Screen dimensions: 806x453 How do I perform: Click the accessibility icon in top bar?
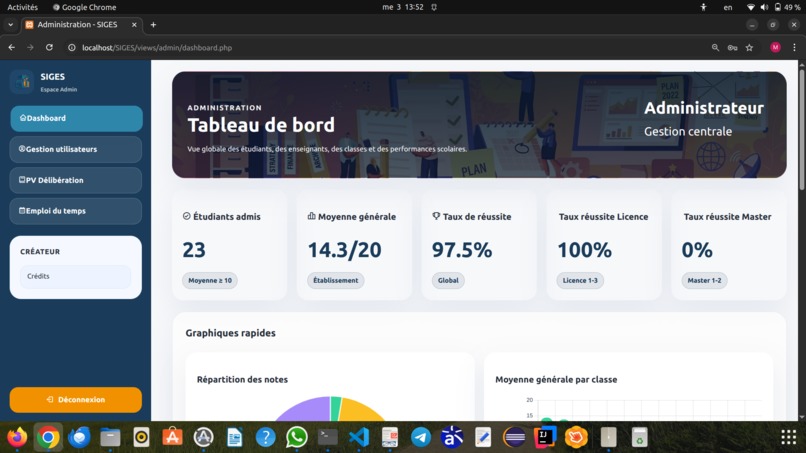click(x=703, y=7)
